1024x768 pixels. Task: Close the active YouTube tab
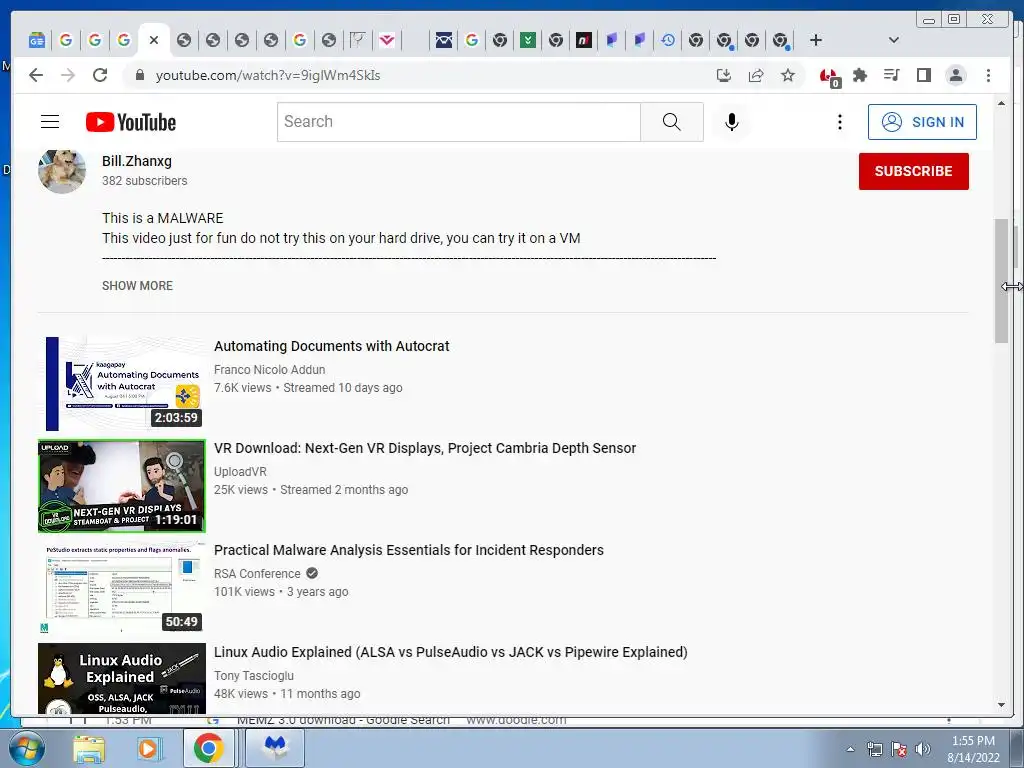(x=154, y=40)
